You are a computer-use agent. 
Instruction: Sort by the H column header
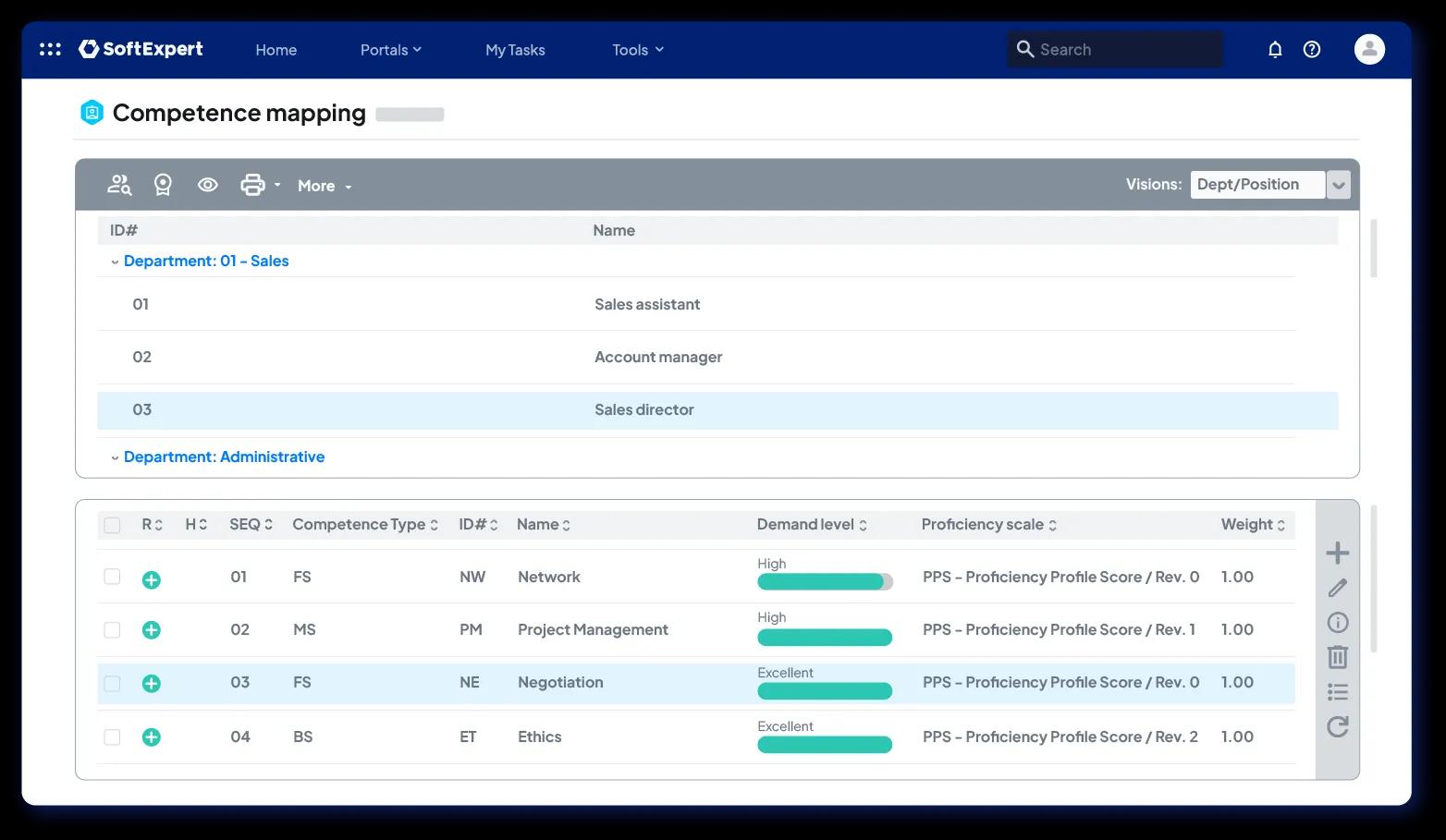coord(196,524)
